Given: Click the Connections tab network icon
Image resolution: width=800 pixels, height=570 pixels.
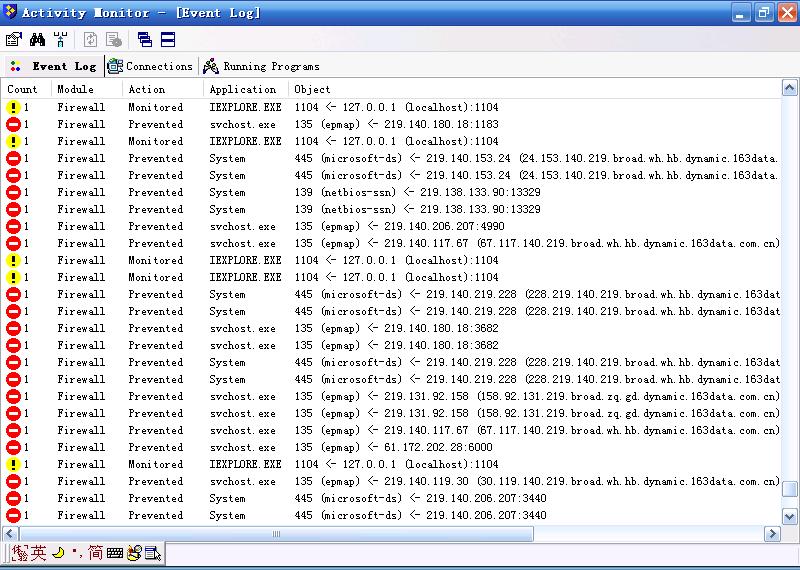Looking at the screenshot, I should 115,66.
